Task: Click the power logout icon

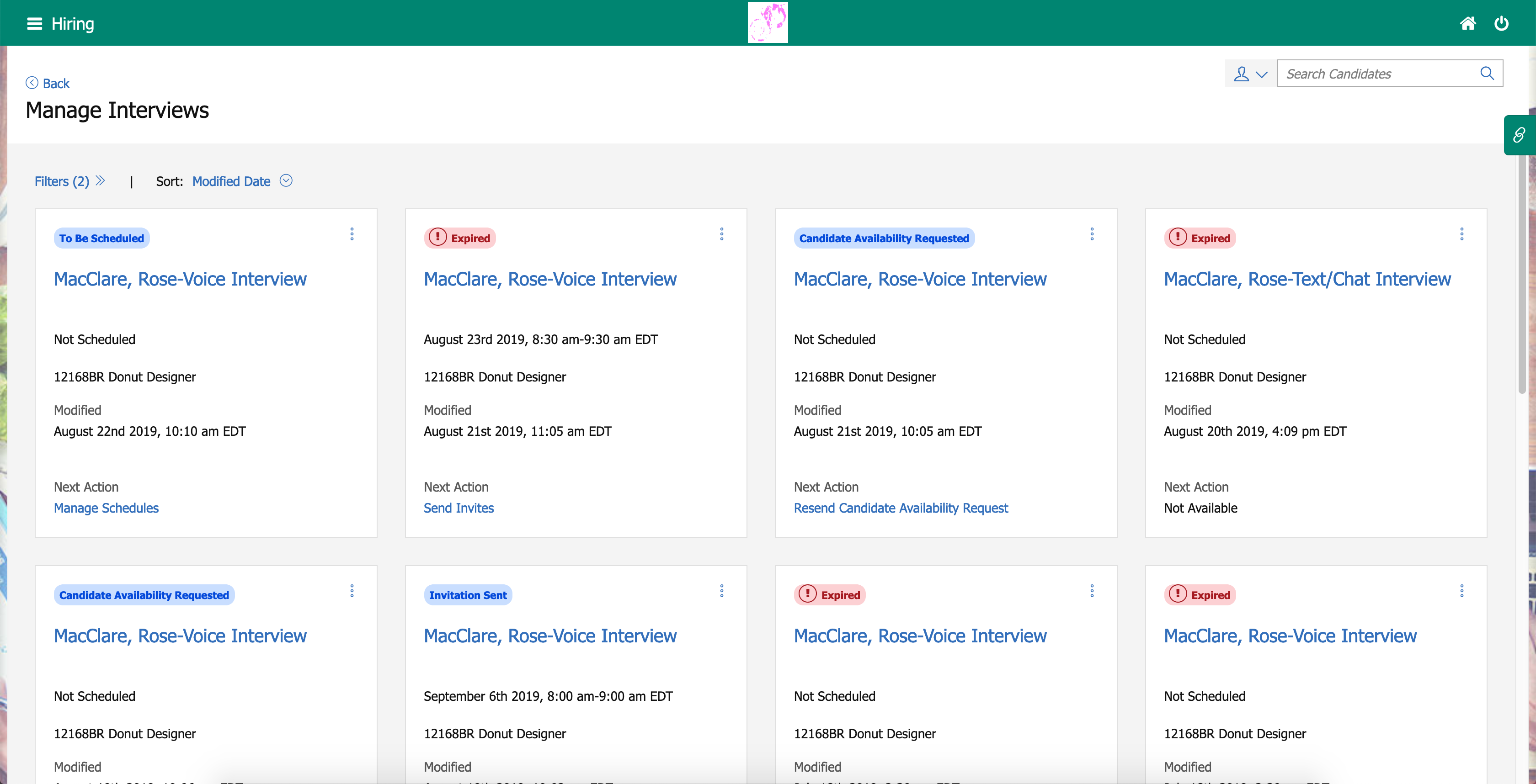Action: pos(1501,24)
